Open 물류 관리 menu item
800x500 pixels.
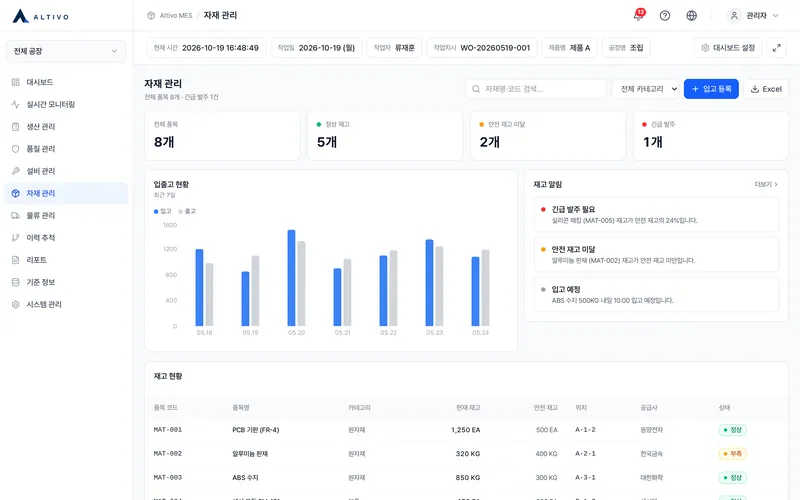click(66, 215)
